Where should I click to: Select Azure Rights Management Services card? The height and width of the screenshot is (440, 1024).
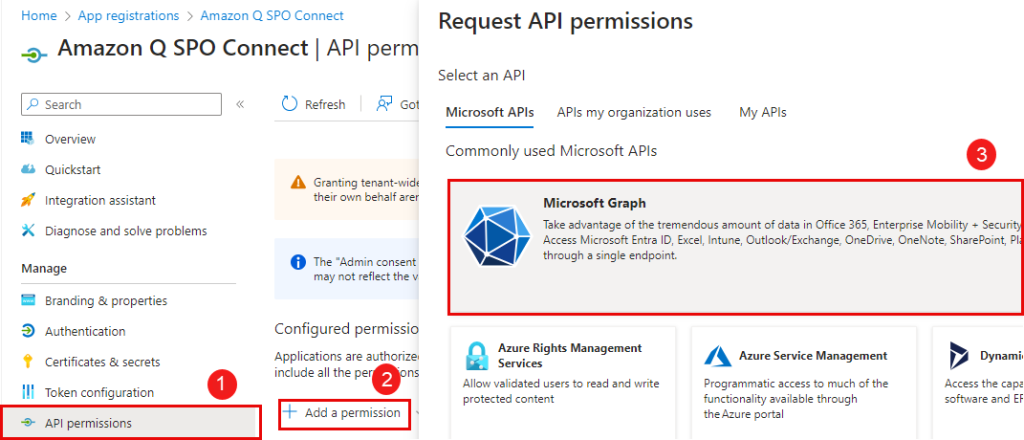(563, 383)
